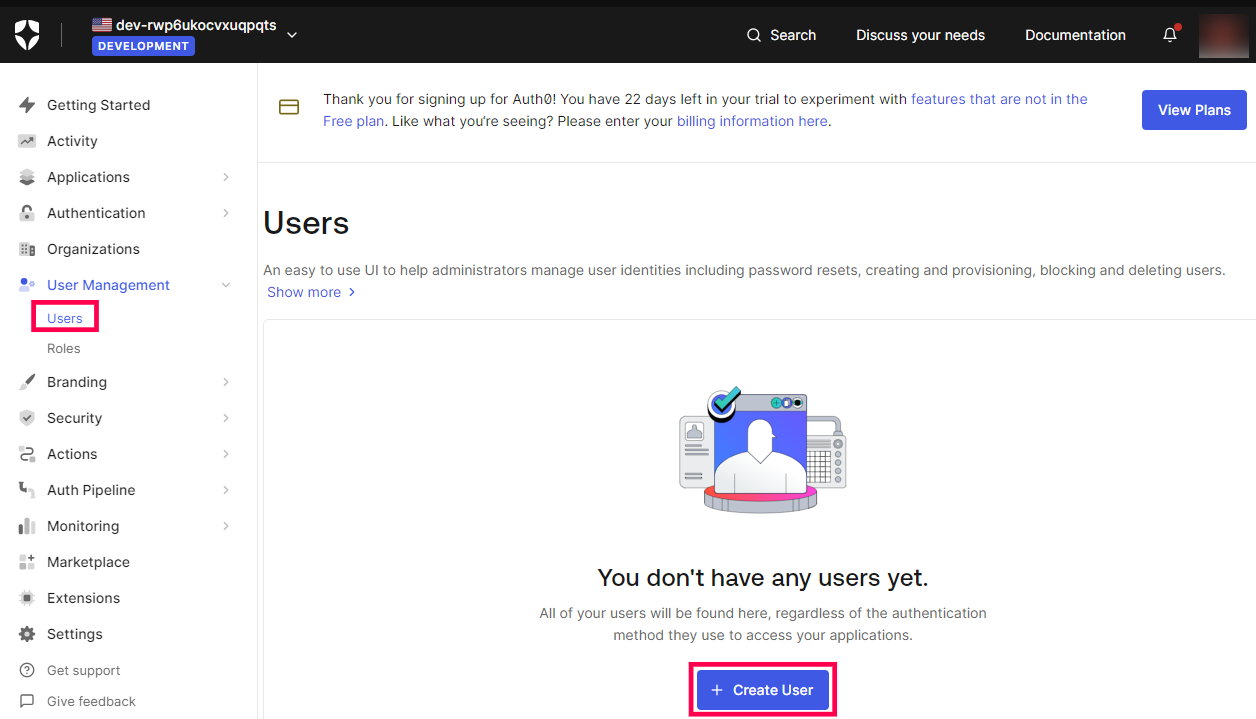This screenshot has width=1256, height=719.
Task: Follow the billing information here link
Action: [752, 121]
